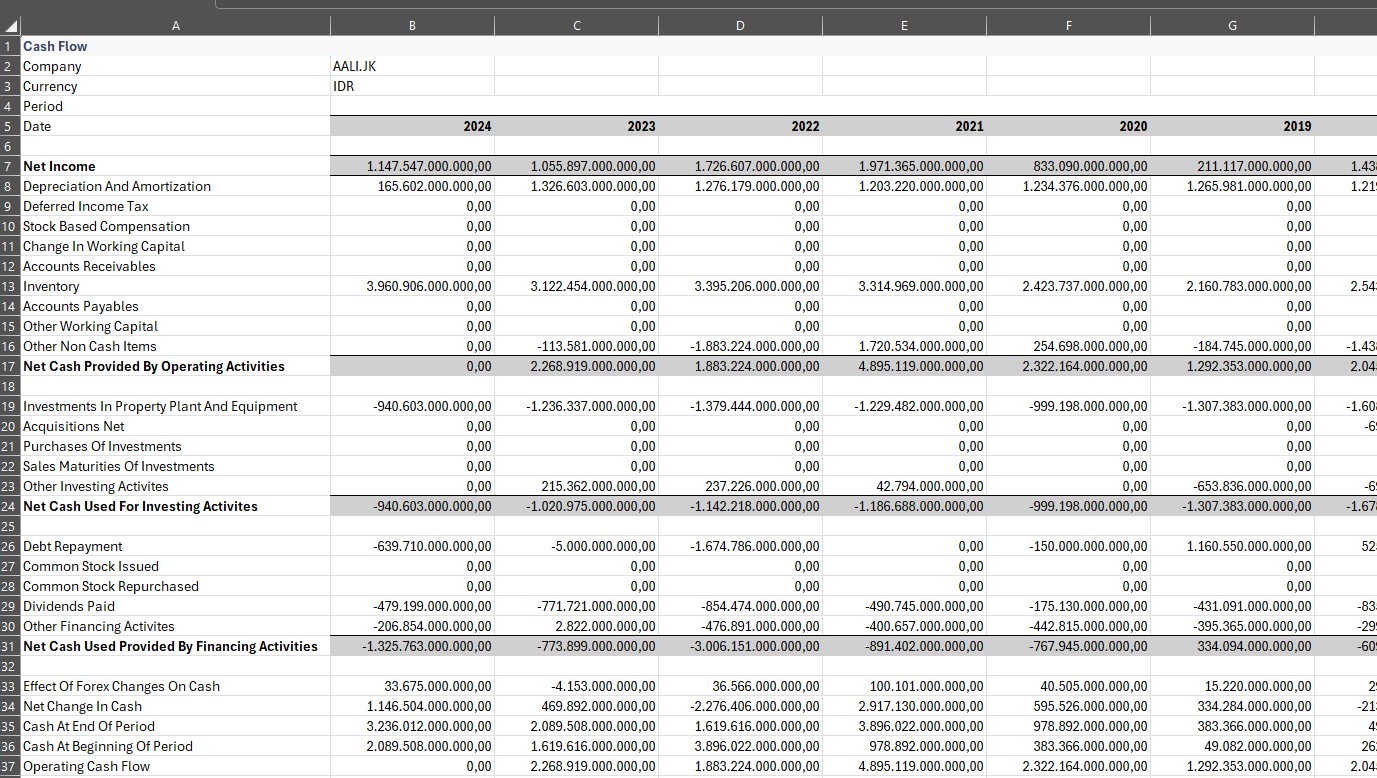Select row 7 header
Viewport: 1377px width, 778px height.
point(10,166)
